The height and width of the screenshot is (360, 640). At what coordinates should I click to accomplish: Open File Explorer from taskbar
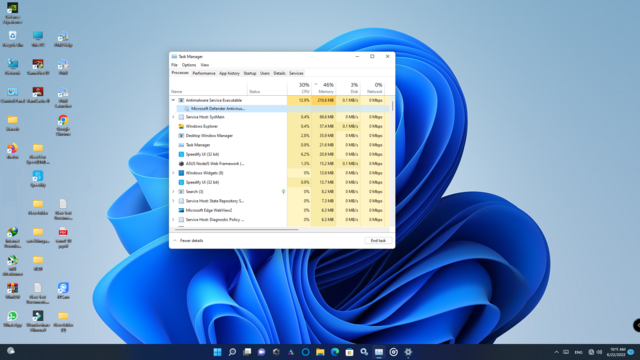point(320,352)
